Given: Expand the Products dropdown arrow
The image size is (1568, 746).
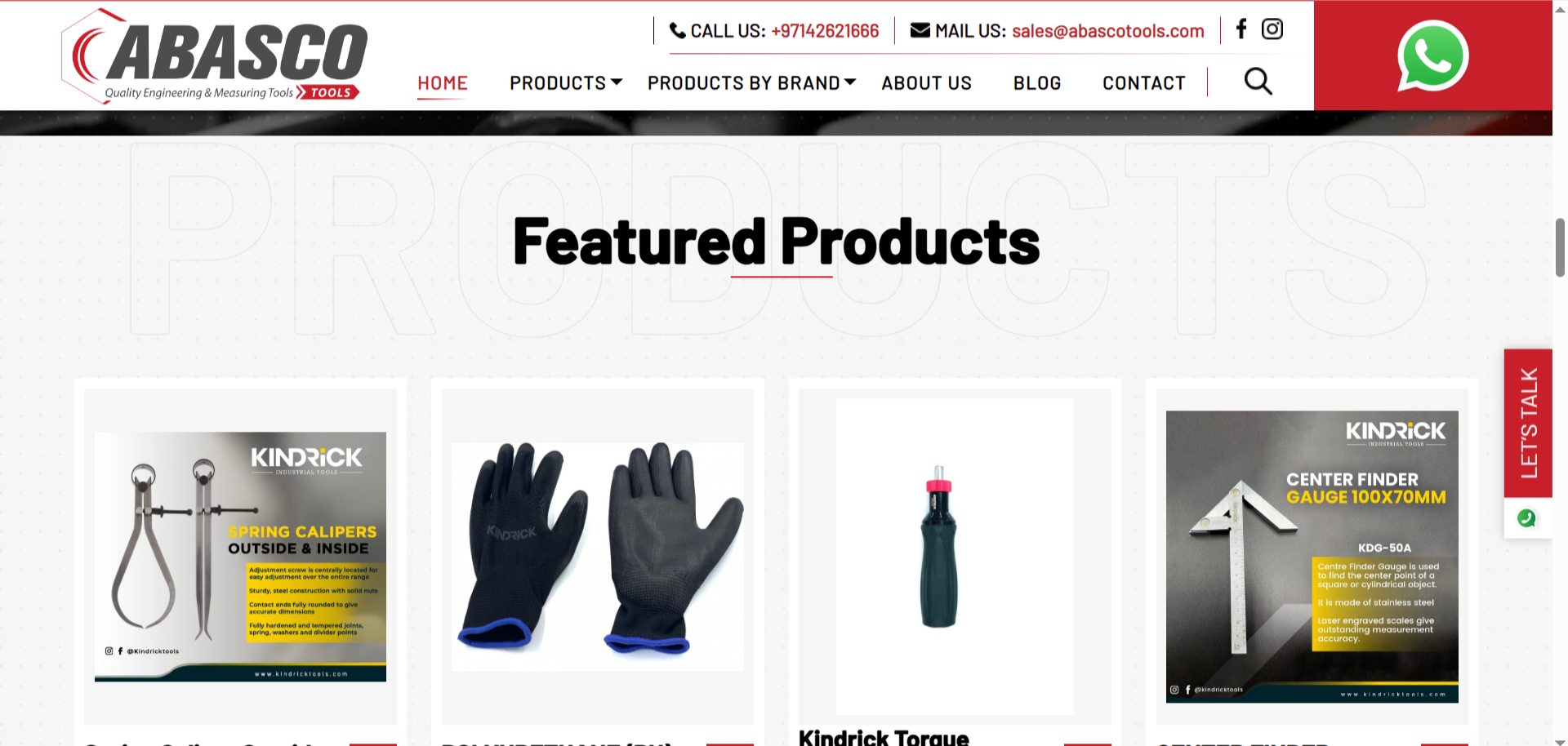Looking at the screenshot, I should [x=617, y=82].
